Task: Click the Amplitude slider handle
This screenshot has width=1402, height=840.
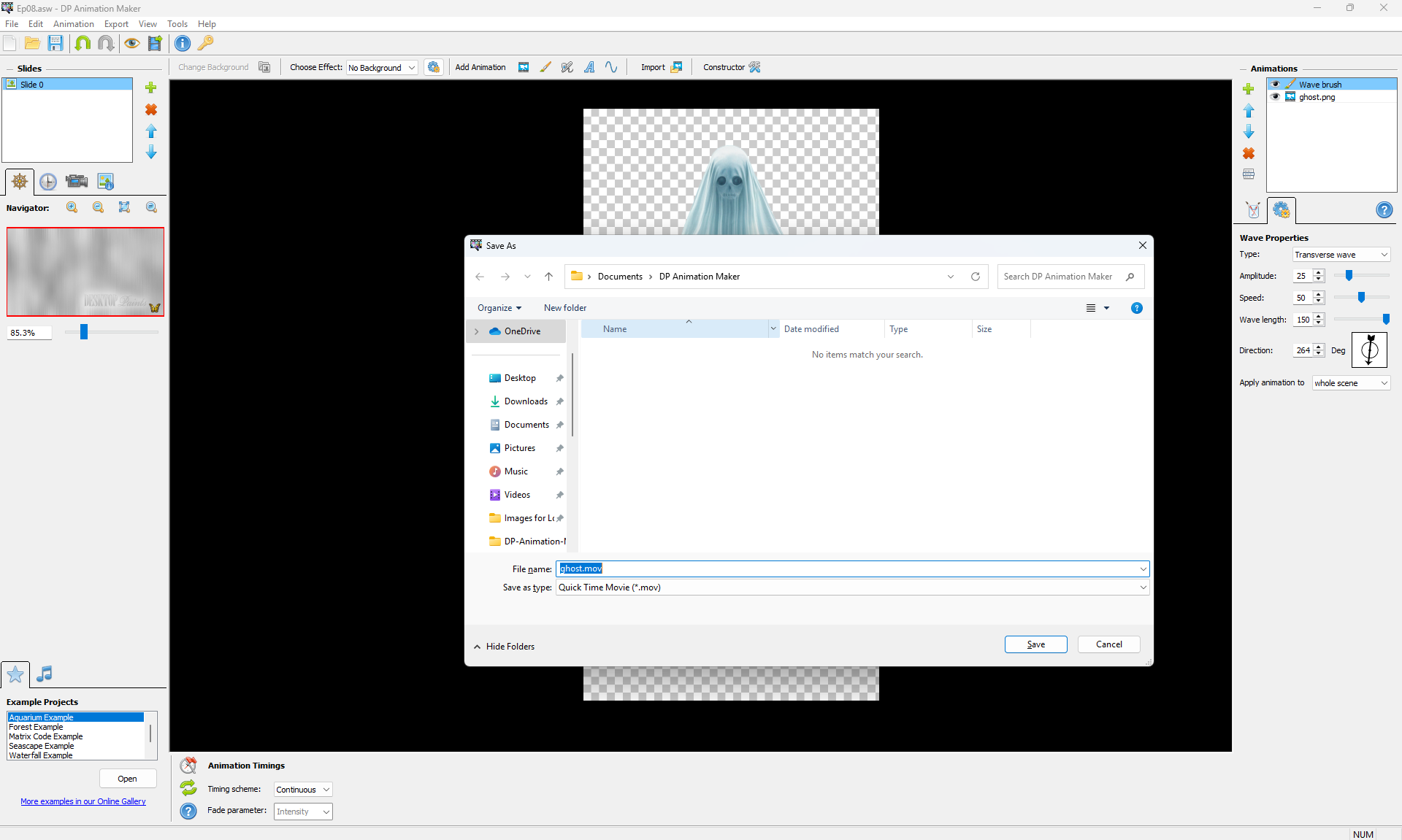Action: point(1349,276)
